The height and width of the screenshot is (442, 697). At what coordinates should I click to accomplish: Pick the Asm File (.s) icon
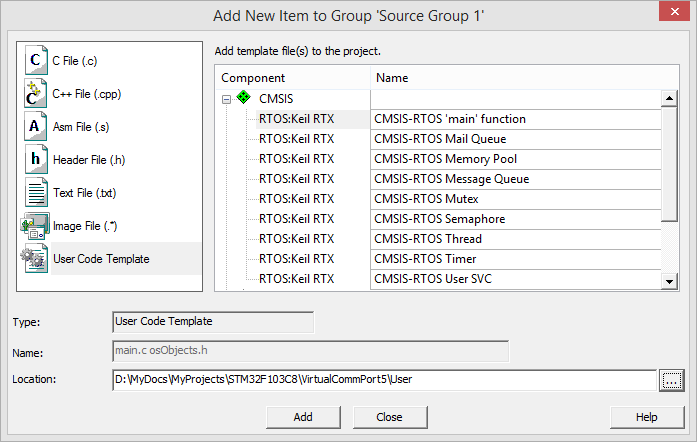(x=35, y=127)
